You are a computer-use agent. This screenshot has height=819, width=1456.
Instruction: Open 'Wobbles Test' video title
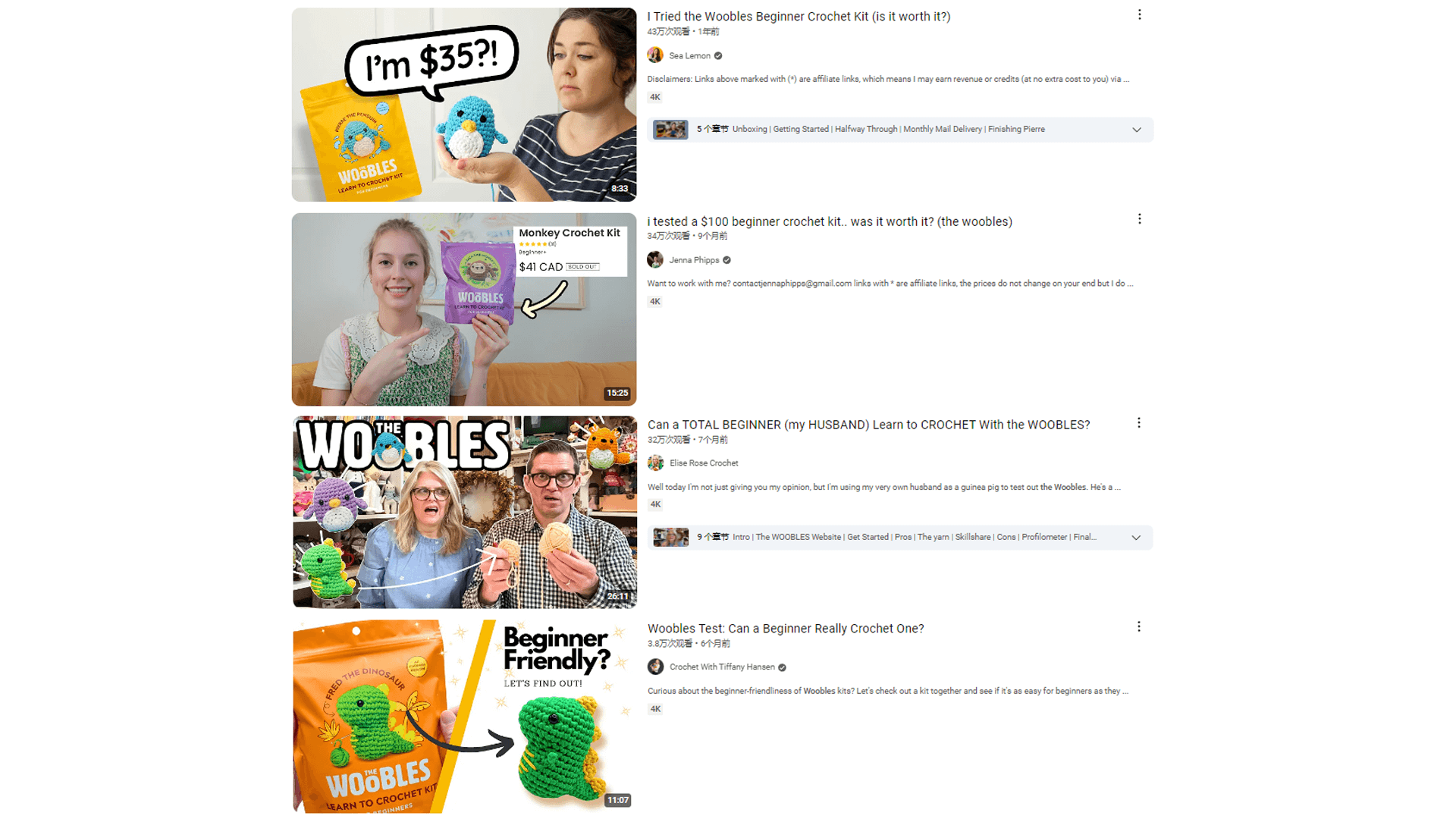click(x=786, y=629)
